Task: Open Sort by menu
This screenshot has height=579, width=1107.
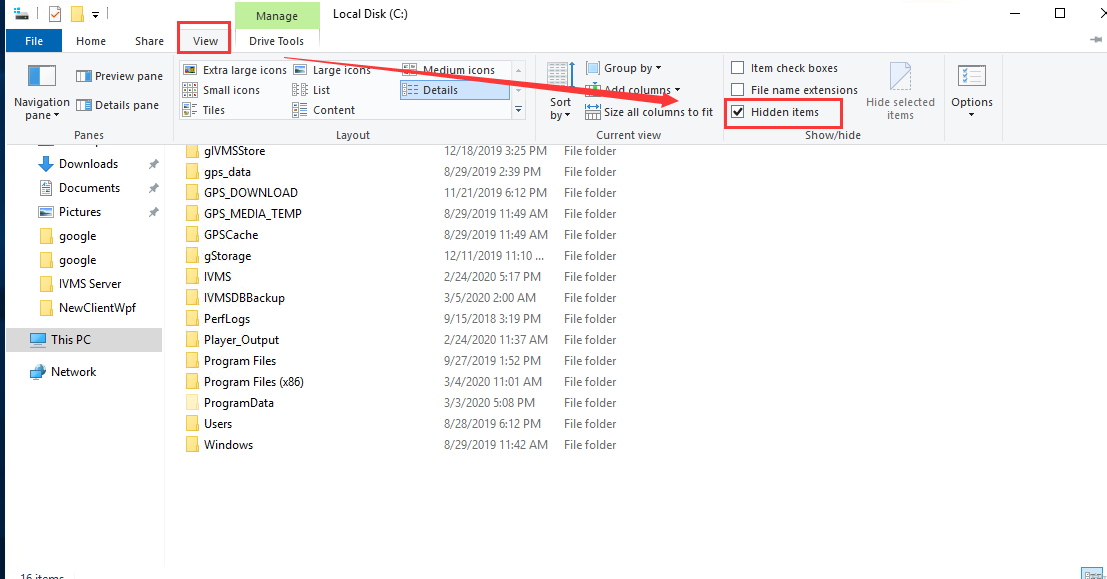Action: coord(560,91)
